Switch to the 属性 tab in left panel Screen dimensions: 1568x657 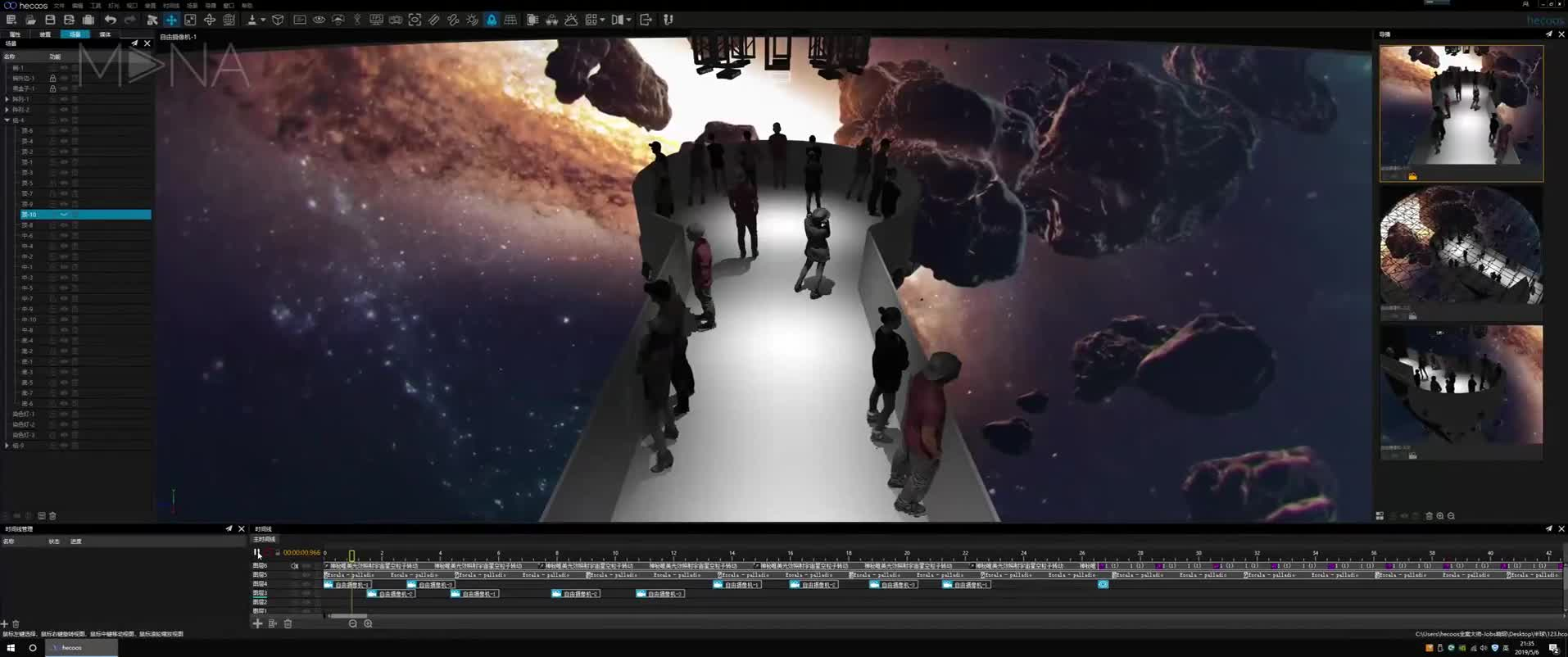(x=15, y=34)
